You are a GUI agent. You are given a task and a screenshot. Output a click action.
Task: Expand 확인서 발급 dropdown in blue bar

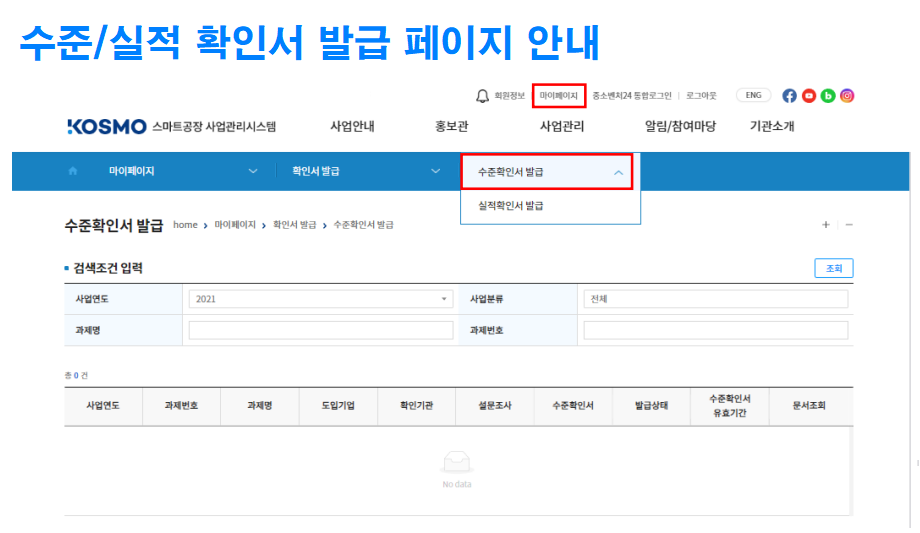(366, 171)
